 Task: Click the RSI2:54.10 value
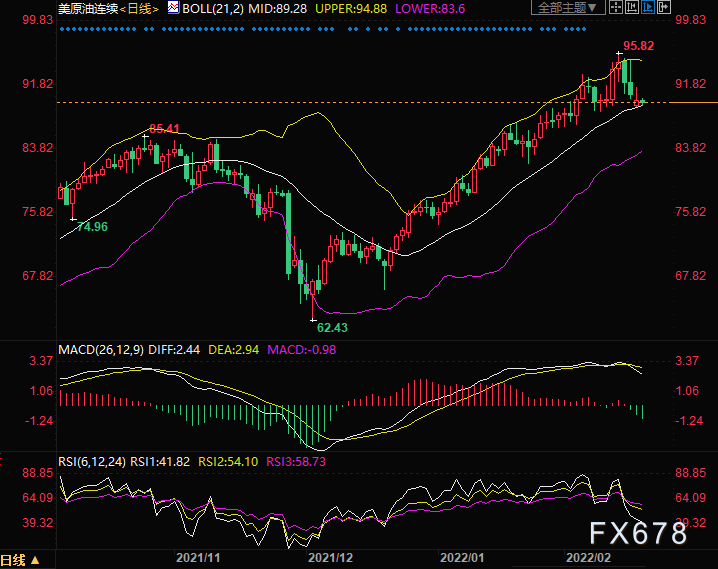pyautogui.click(x=228, y=461)
